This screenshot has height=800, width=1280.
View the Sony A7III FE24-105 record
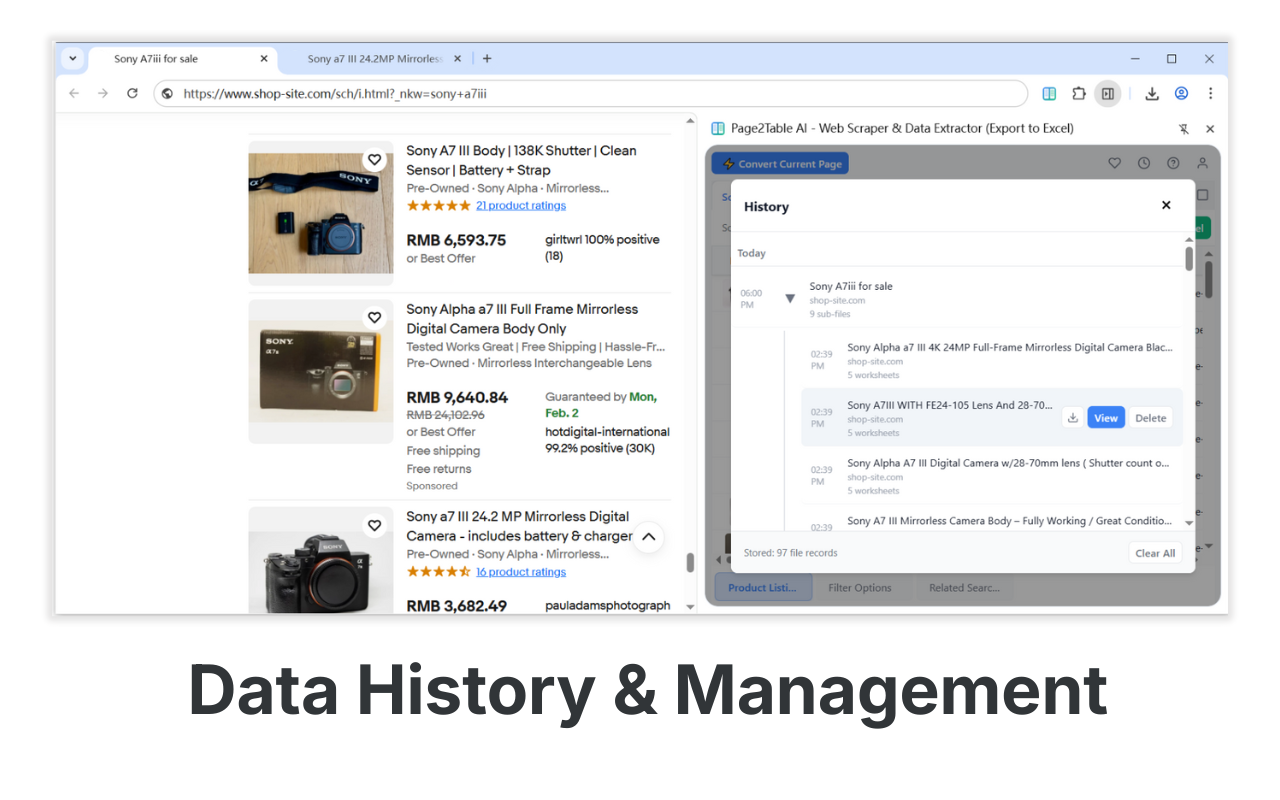pos(1106,418)
